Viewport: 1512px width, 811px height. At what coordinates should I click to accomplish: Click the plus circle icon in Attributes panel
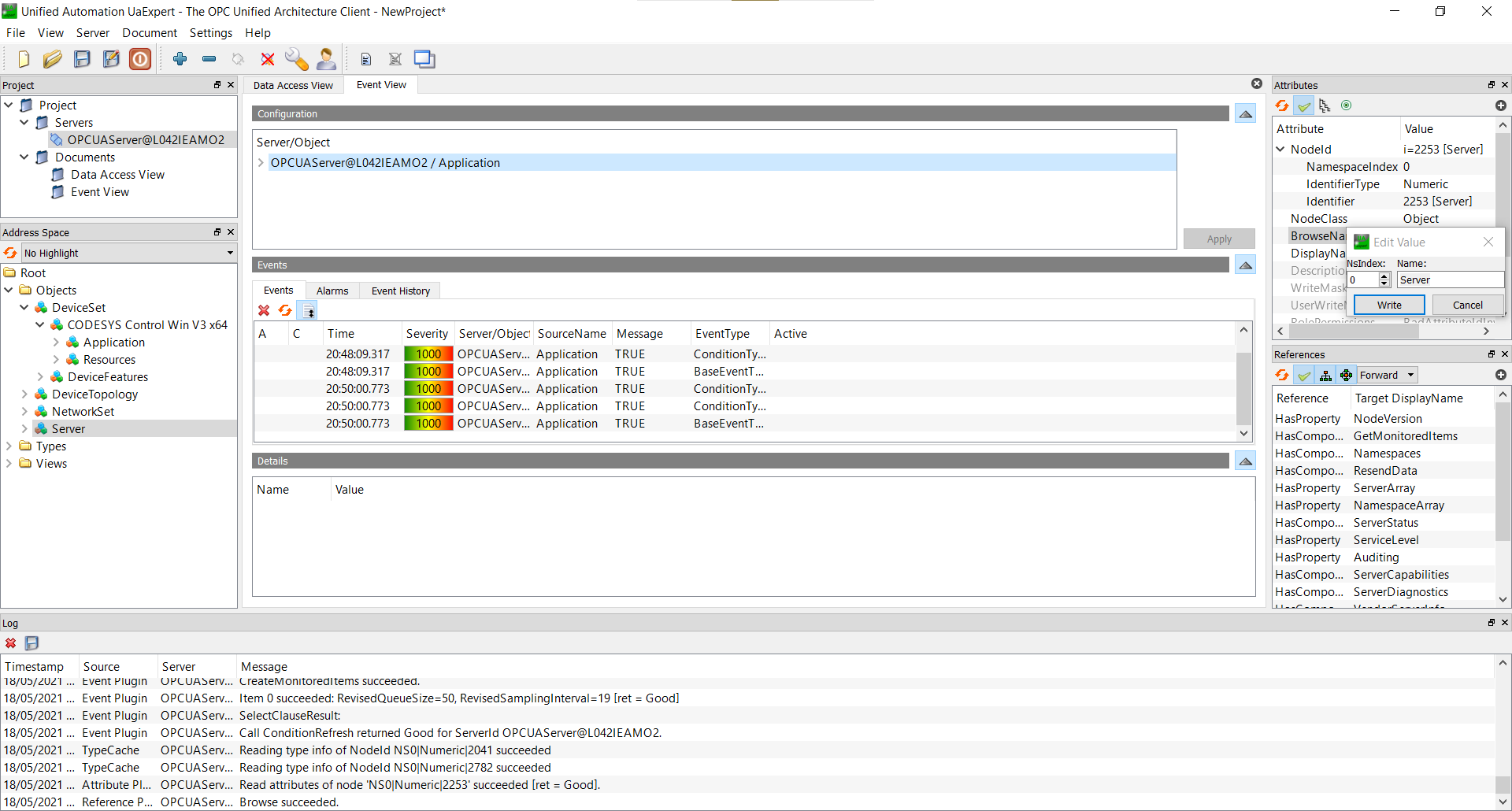(1501, 106)
